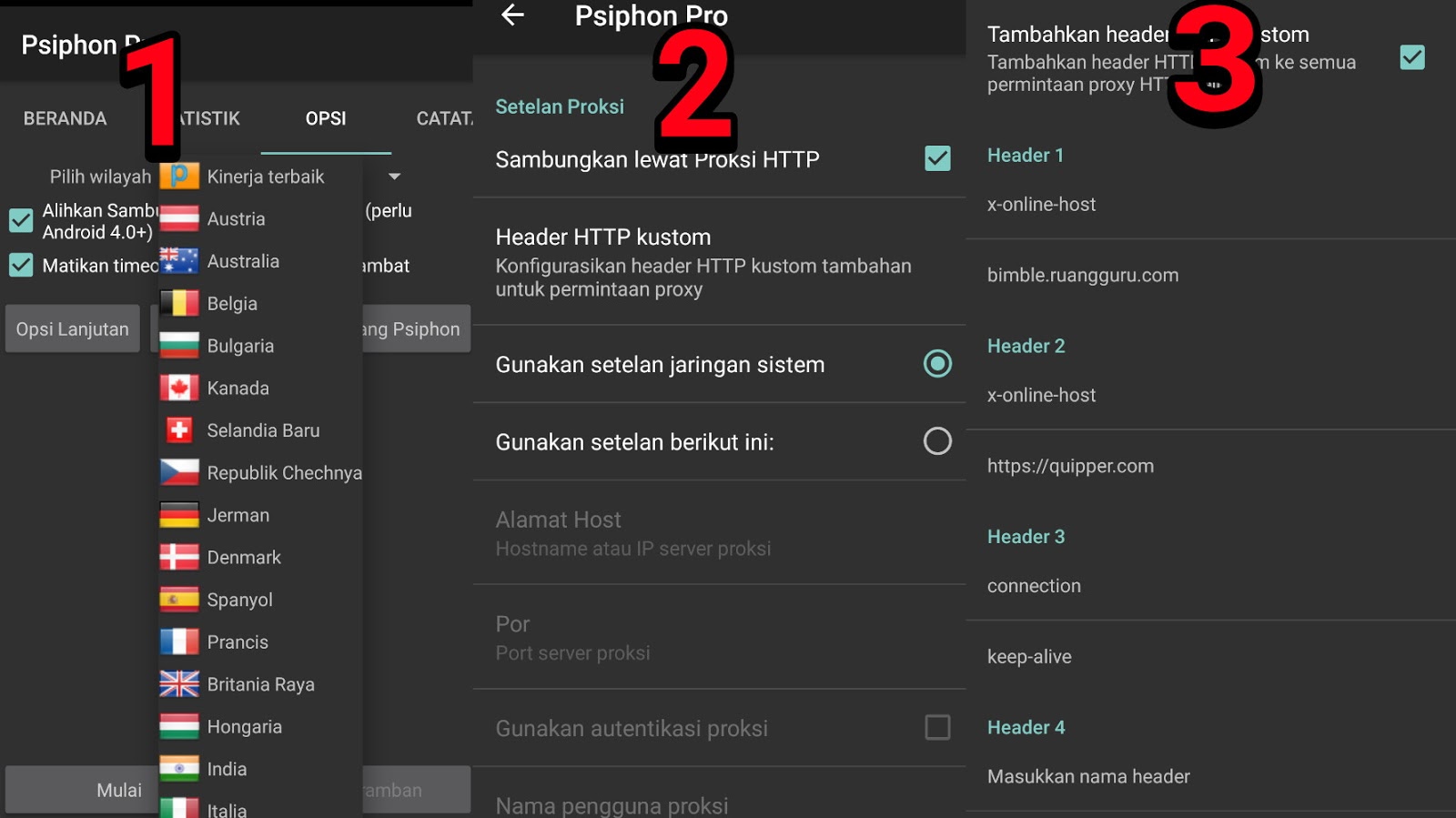Select 'Spanyol' text in list

pyautogui.click(x=240, y=600)
